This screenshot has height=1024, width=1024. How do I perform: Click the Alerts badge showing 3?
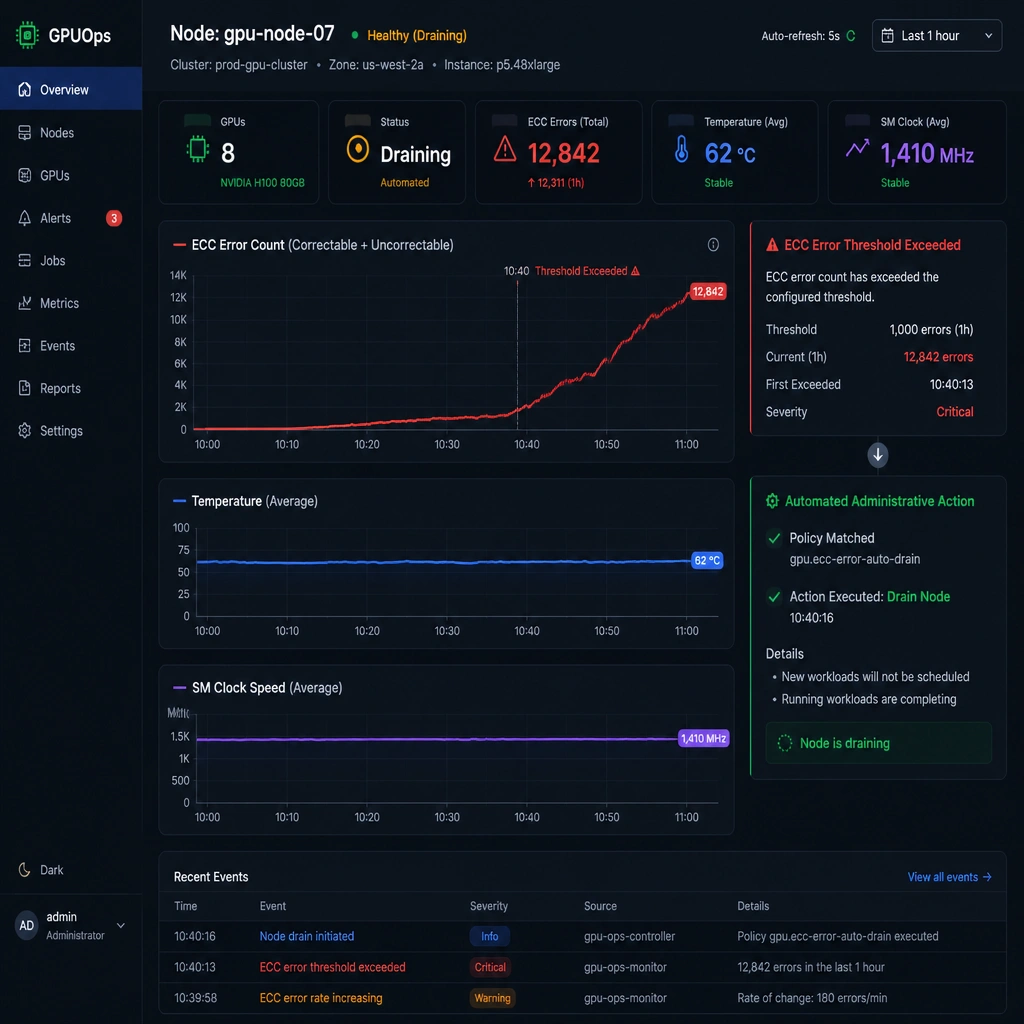tap(114, 218)
